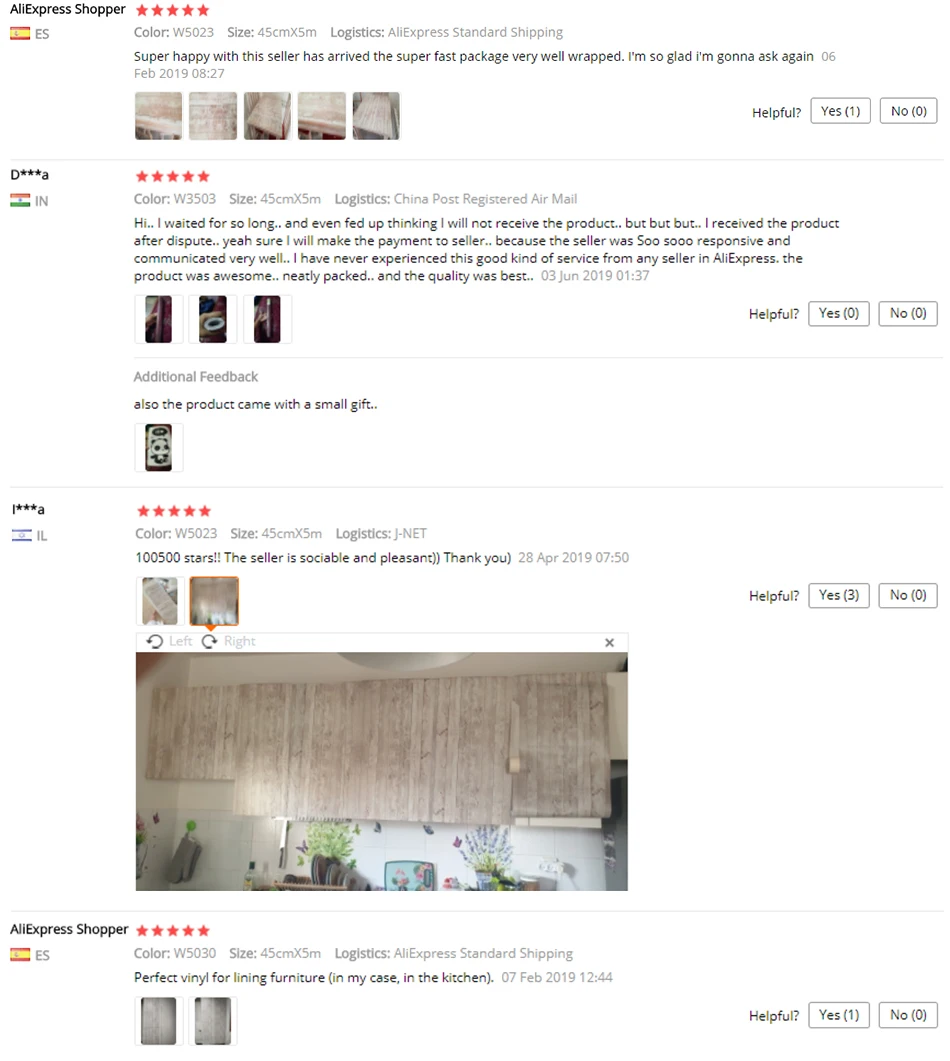The height and width of the screenshot is (1061, 950).
Task: Open the panda gift photo thumbnail
Action: tap(158, 447)
